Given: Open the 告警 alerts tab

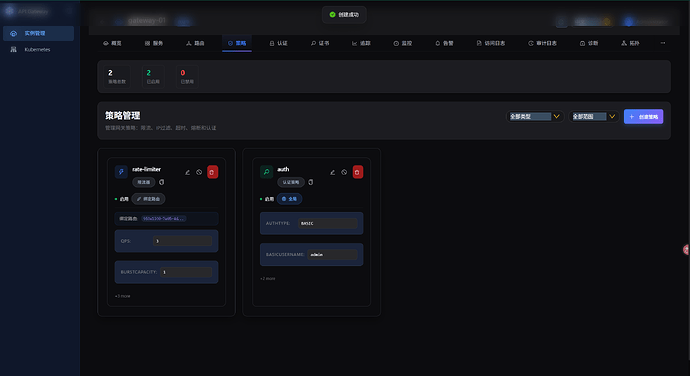Looking at the screenshot, I should pos(444,43).
